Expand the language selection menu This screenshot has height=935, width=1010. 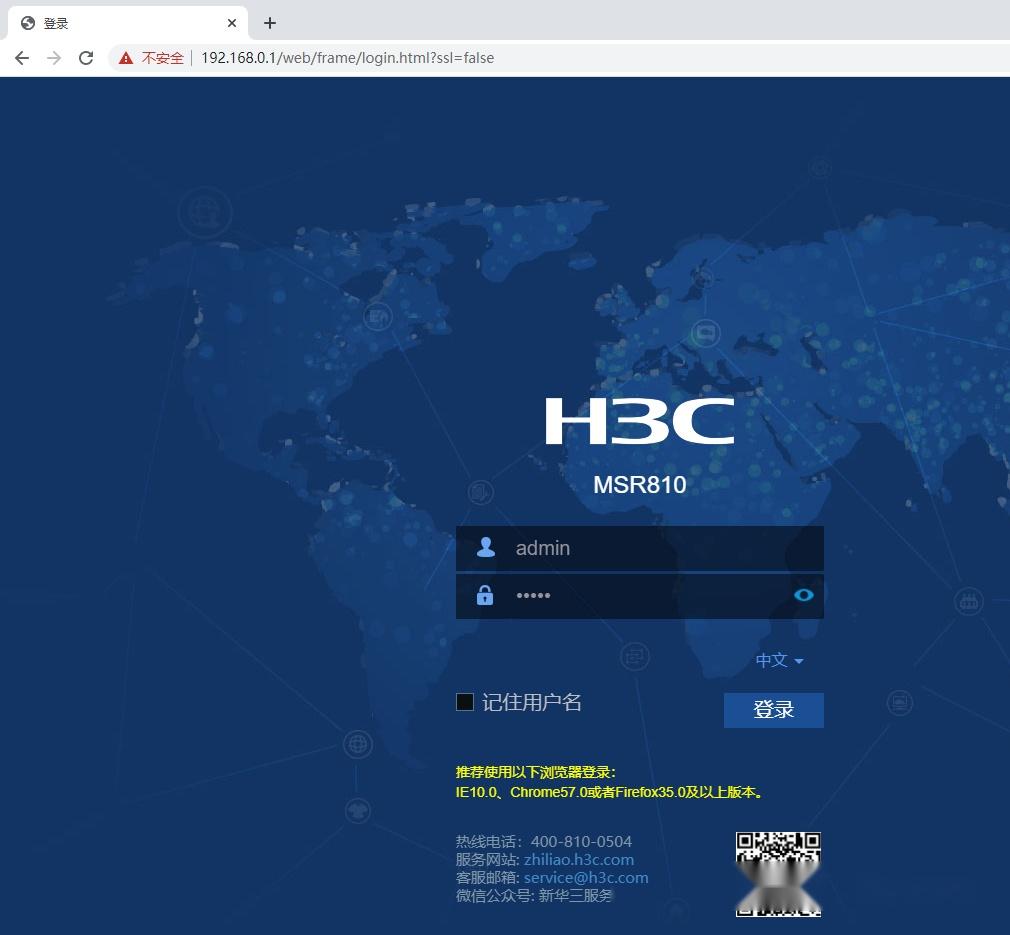click(x=780, y=660)
